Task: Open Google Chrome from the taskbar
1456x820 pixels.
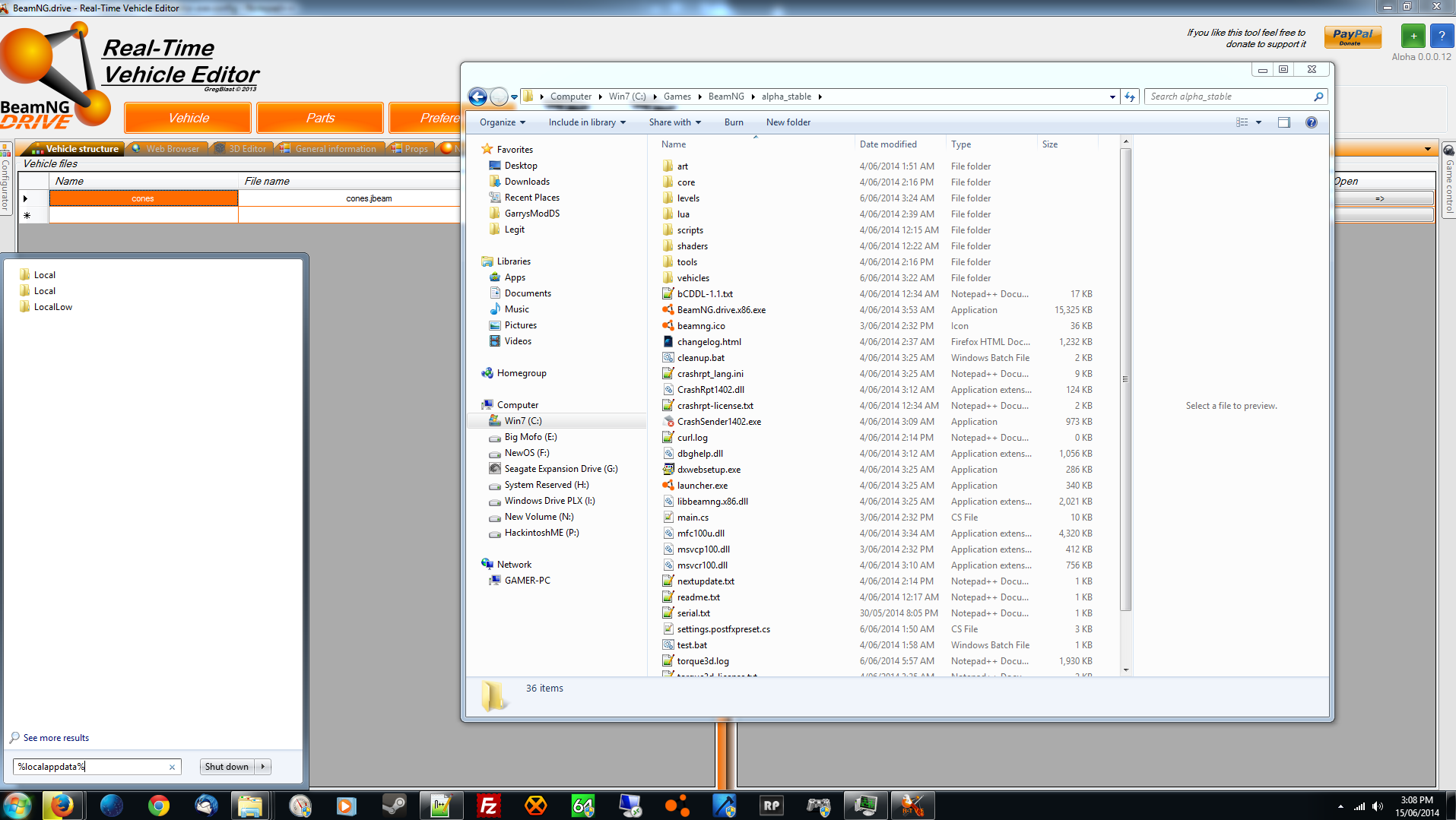Action: point(159,806)
